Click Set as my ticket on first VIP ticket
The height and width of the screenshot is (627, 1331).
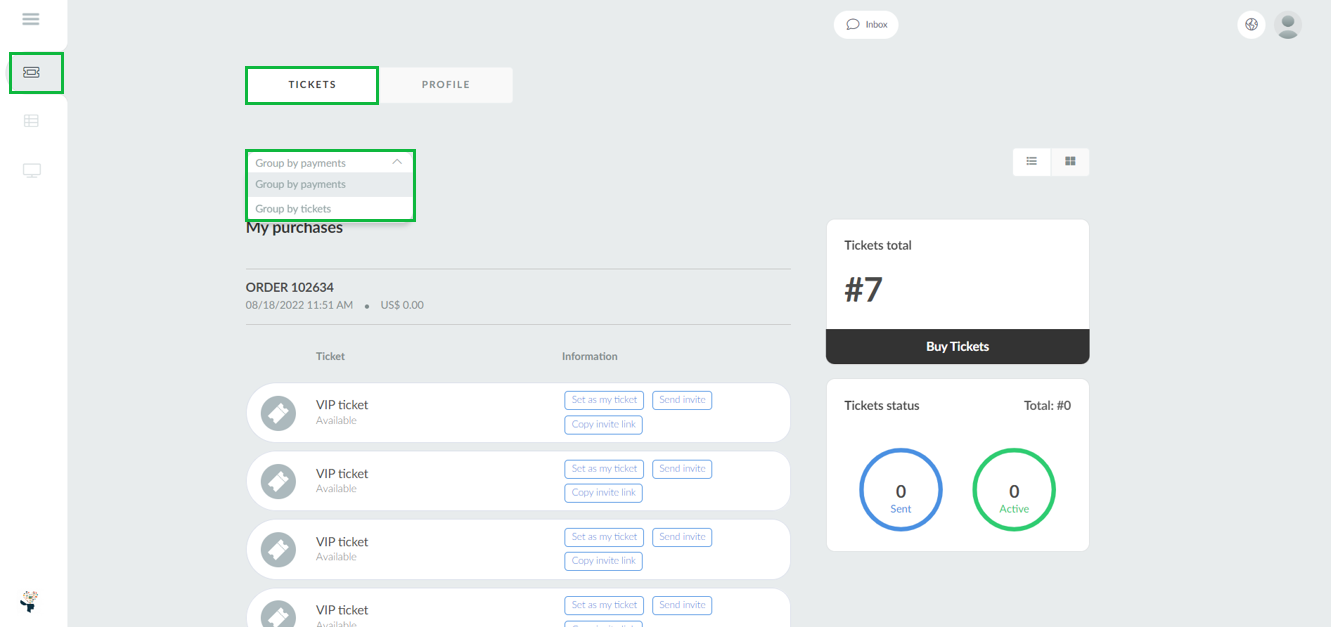(604, 400)
